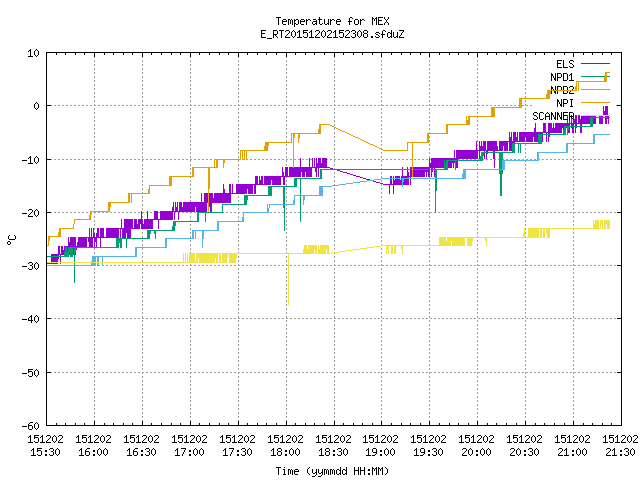Screen dimensions: 640x480
Task: Click the NPI peak near 18:30
Action: 325,124
